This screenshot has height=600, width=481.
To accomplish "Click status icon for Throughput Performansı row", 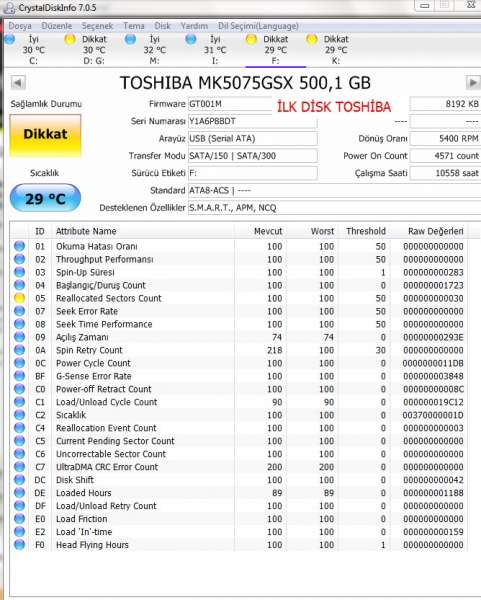I will pos(20,259).
